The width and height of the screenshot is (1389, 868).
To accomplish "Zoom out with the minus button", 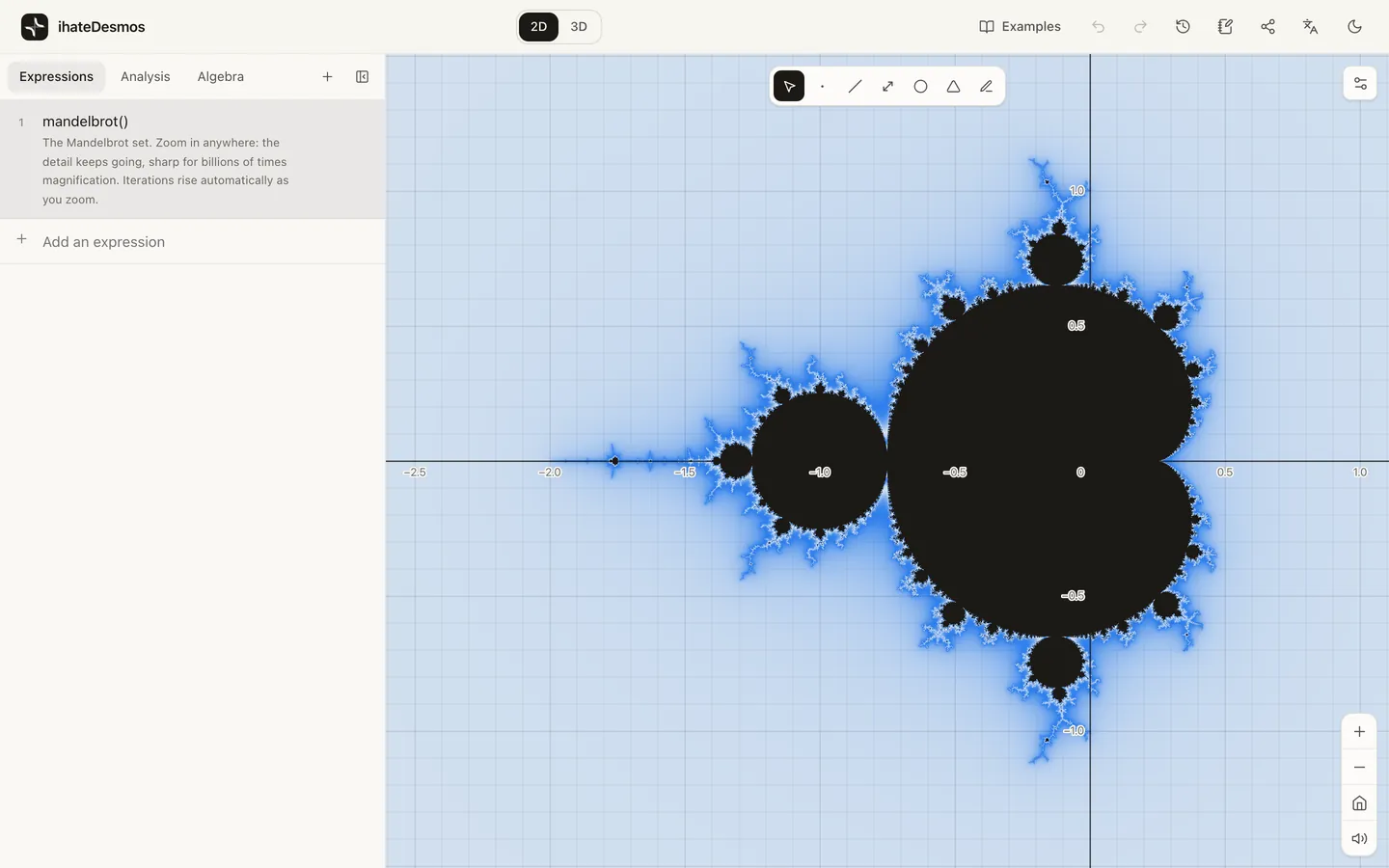I will pyautogui.click(x=1359, y=768).
